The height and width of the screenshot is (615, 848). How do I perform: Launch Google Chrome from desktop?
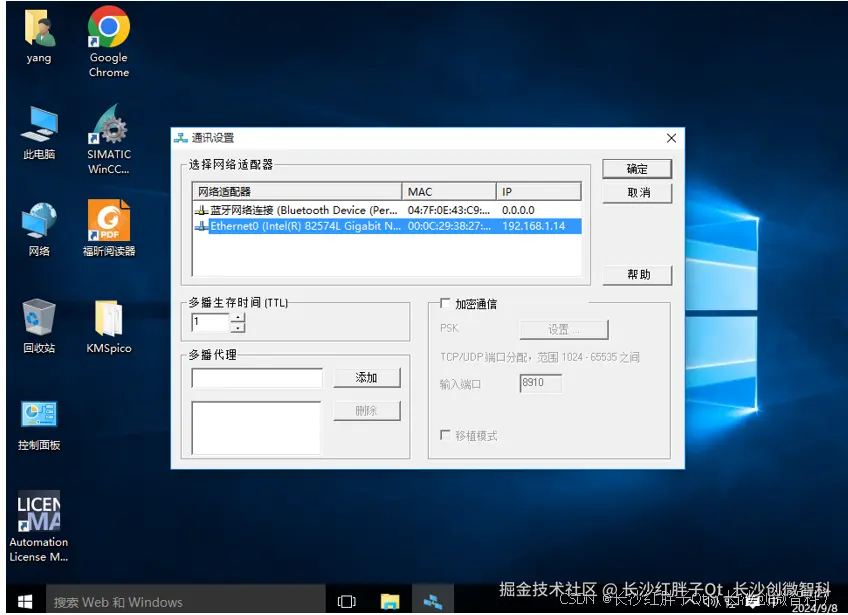pyautogui.click(x=109, y=42)
